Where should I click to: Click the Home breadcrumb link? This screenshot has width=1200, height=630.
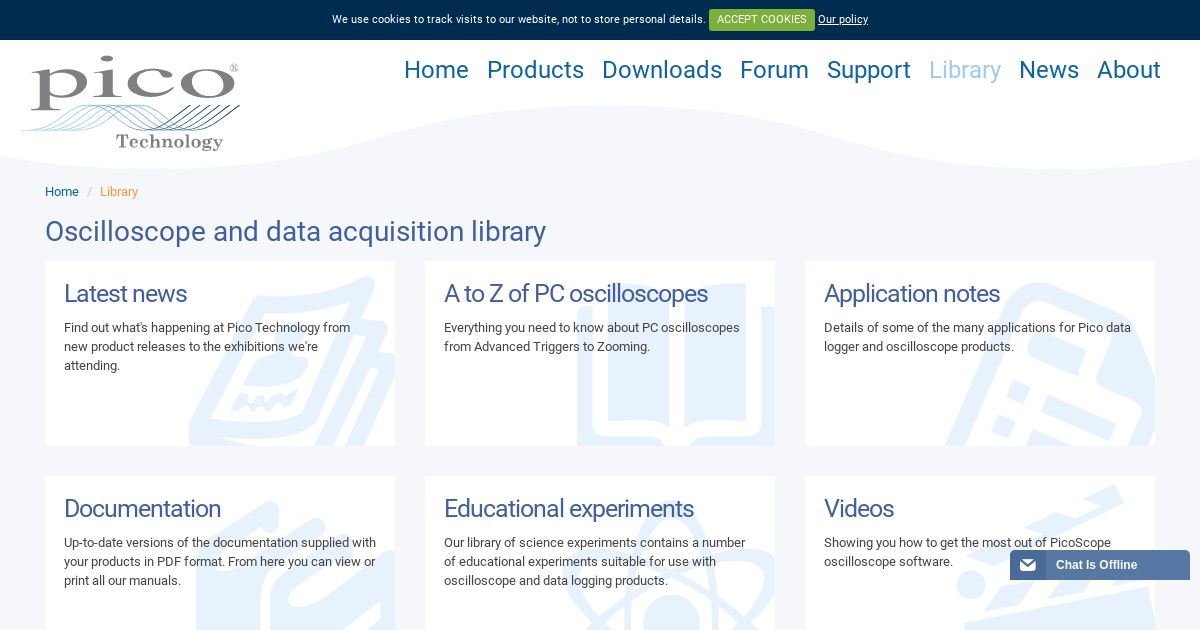[x=62, y=192]
